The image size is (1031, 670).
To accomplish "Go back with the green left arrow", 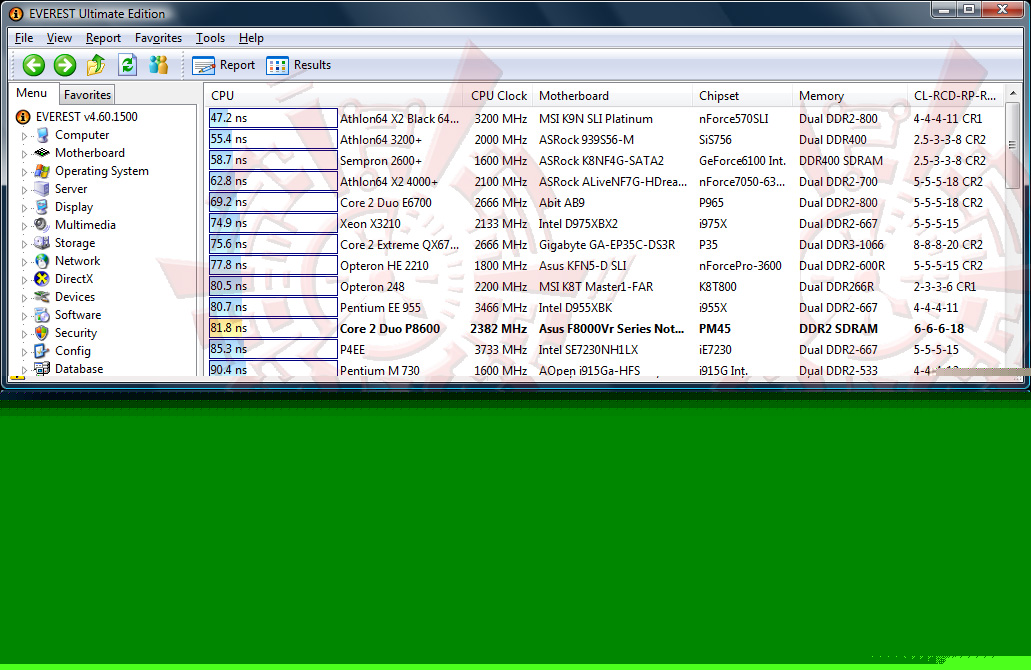I will tap(34, 65).
